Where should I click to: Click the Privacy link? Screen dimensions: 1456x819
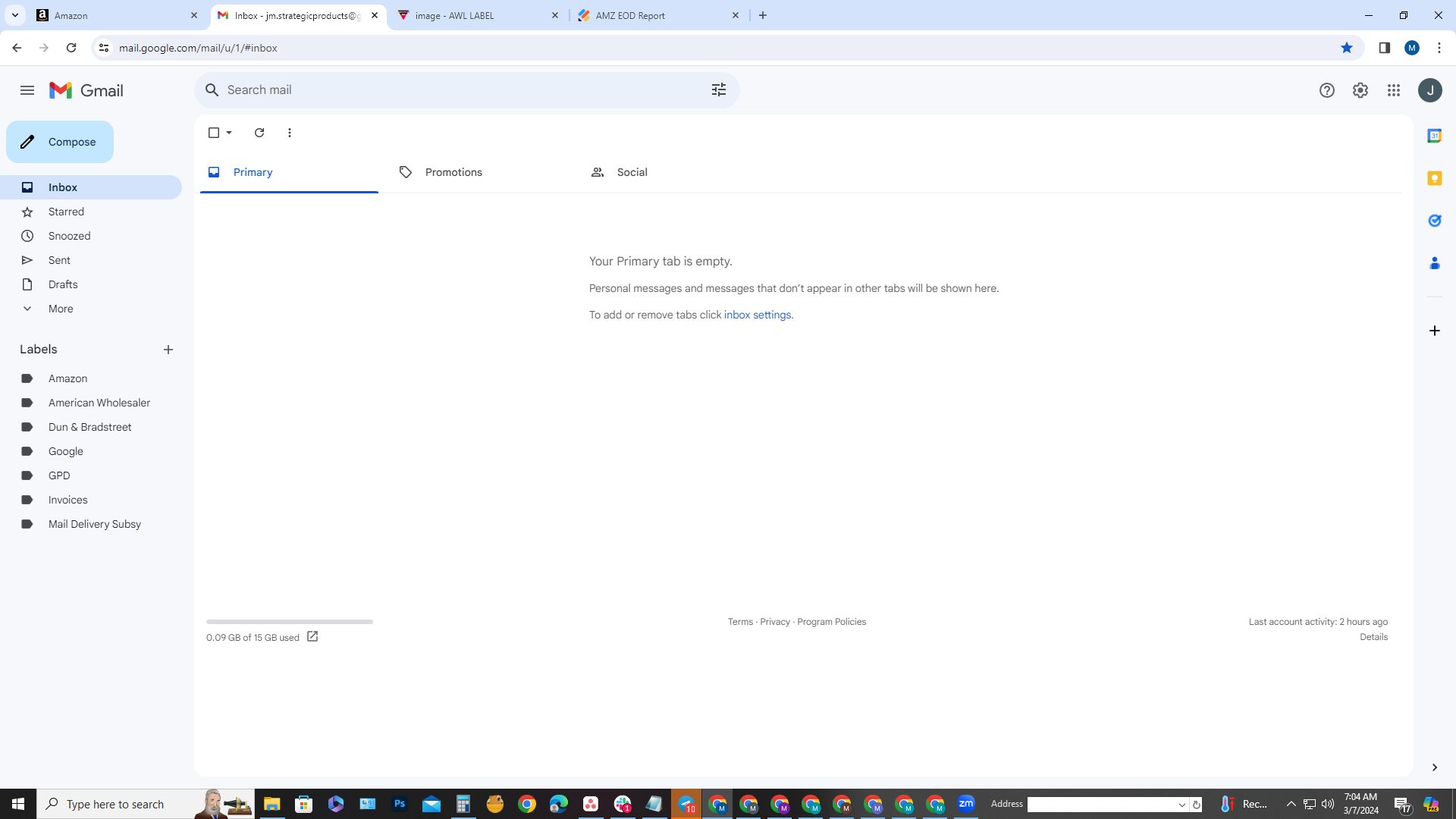[775, 622]
